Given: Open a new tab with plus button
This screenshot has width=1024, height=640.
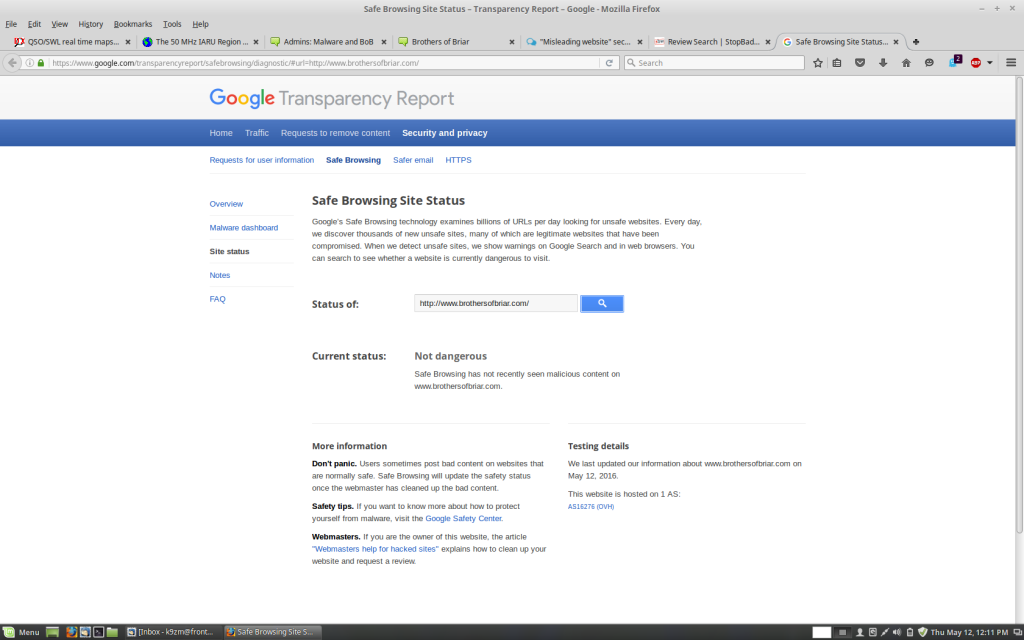Looking at the screenshot, I should (x=916, y=42).
